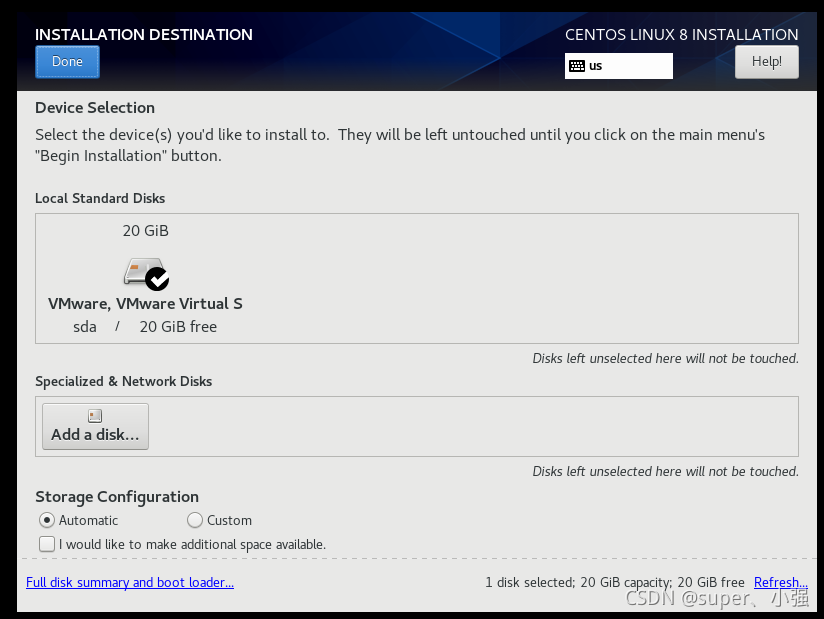Screen dimensions: 824x619
Task: Click the keyboard layout icon
Action: (x=576, y=66)
